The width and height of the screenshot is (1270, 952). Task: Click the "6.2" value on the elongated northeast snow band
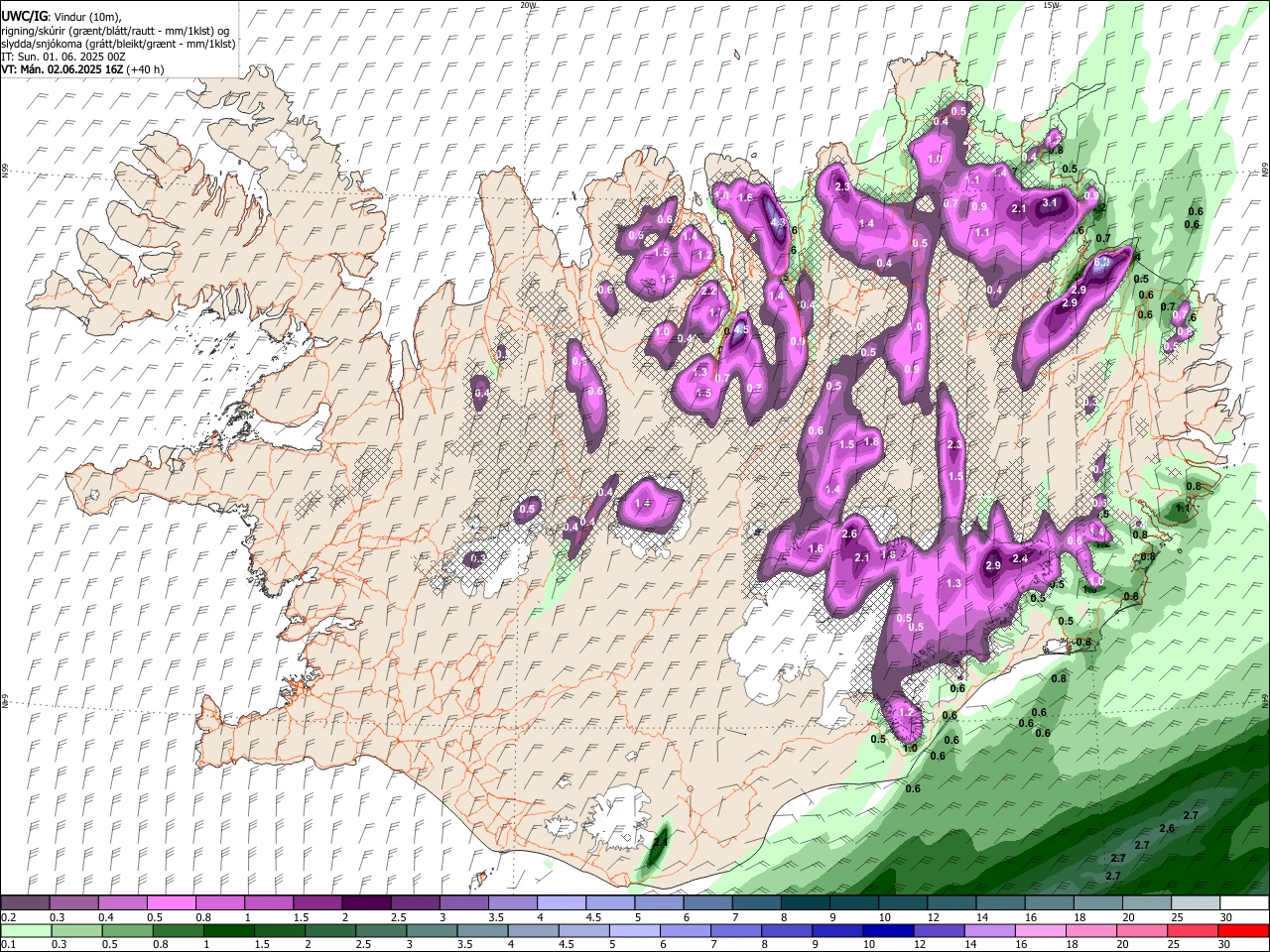(1101, 263)
